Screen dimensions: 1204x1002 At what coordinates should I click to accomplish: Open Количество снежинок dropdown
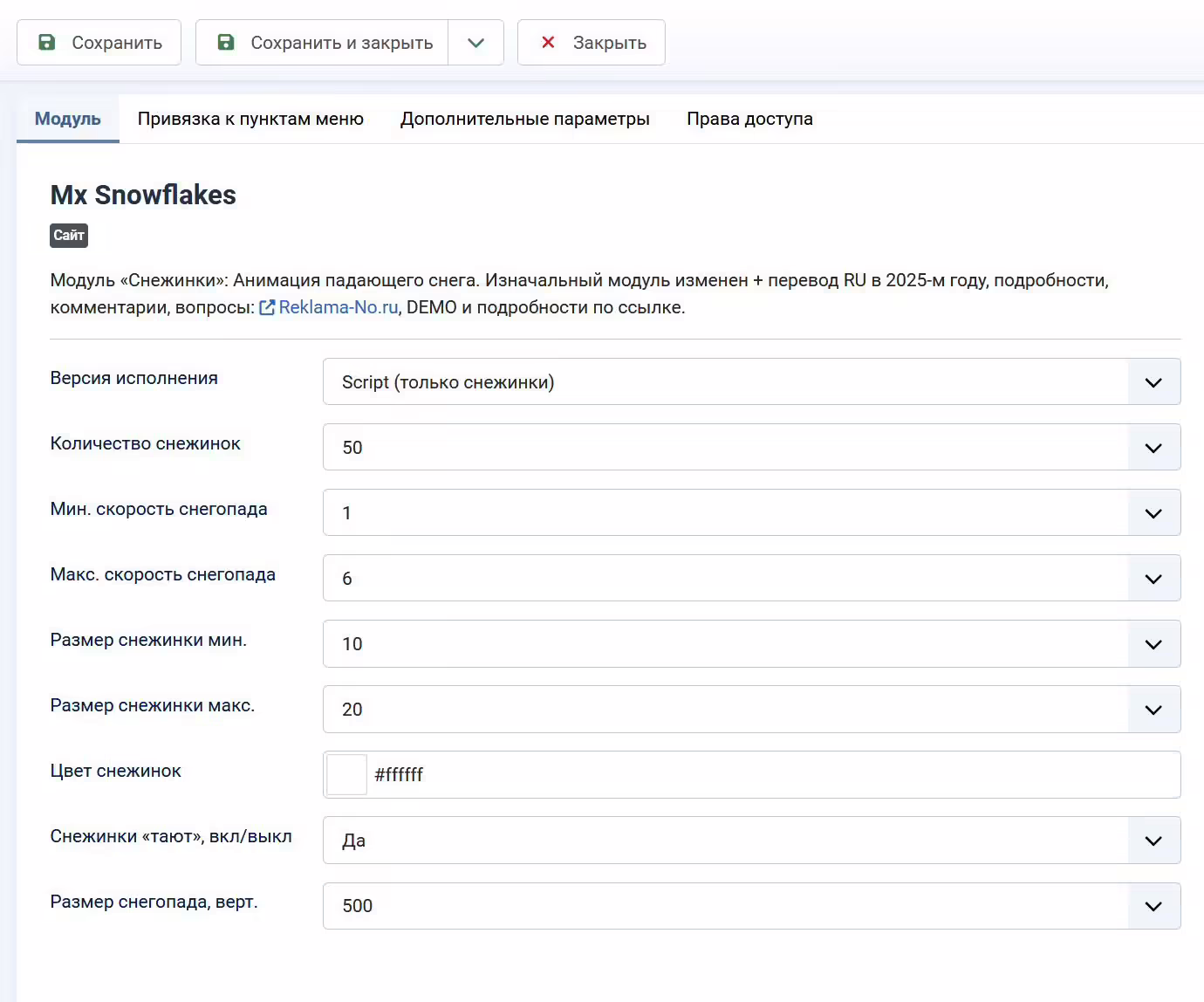tap(751, 447)
